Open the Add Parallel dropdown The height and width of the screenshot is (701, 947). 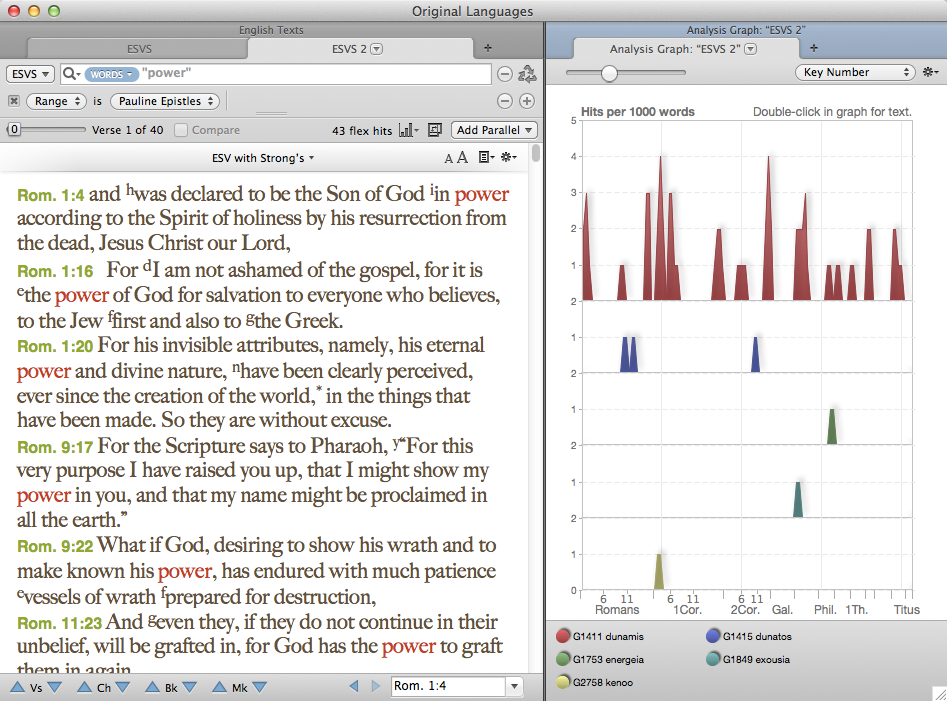coord(494,130)
